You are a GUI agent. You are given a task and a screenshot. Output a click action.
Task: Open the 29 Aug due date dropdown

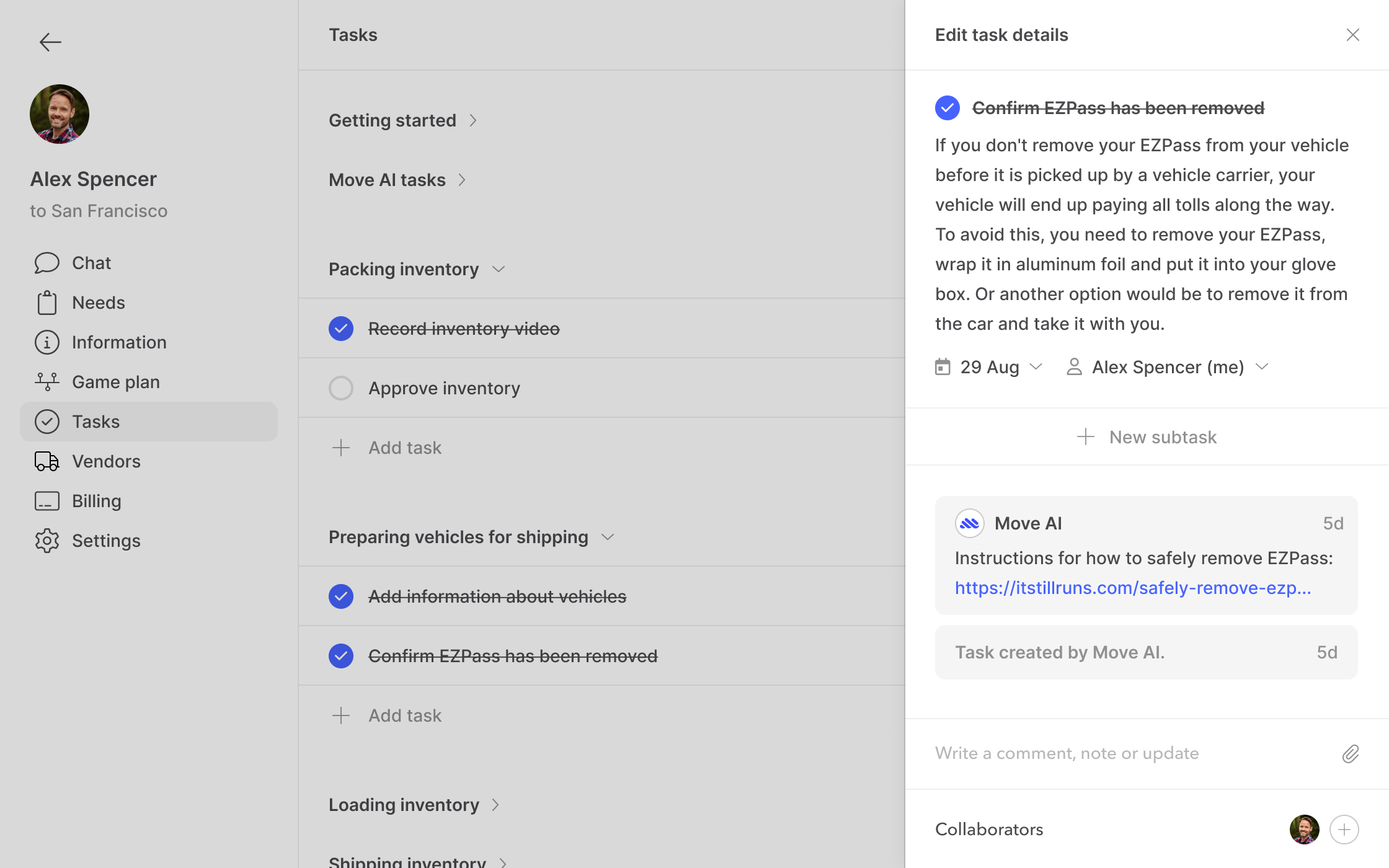tap(989, 367)
